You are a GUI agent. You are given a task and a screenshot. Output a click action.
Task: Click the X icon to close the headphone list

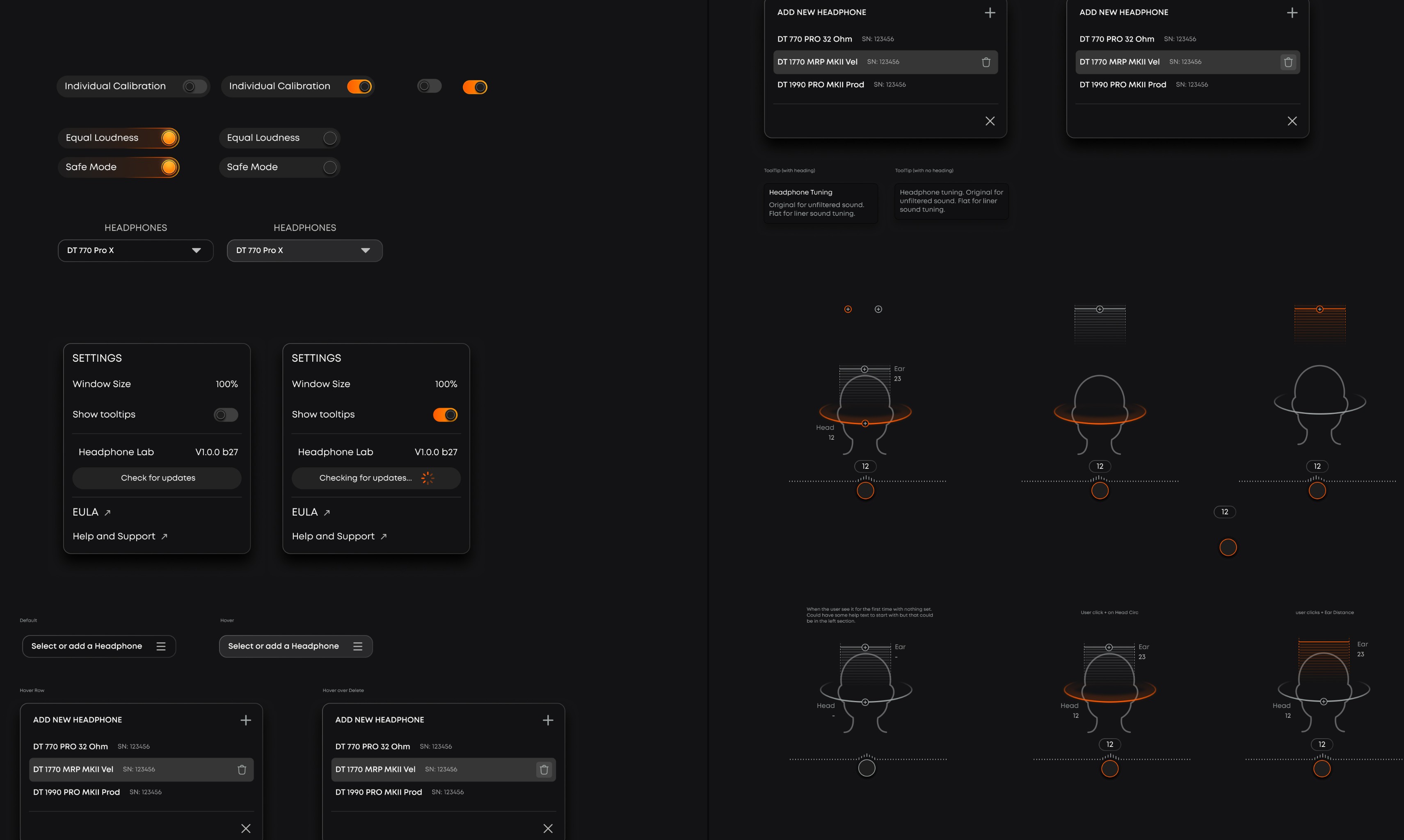pyautogui.click(x=991, y=121)
